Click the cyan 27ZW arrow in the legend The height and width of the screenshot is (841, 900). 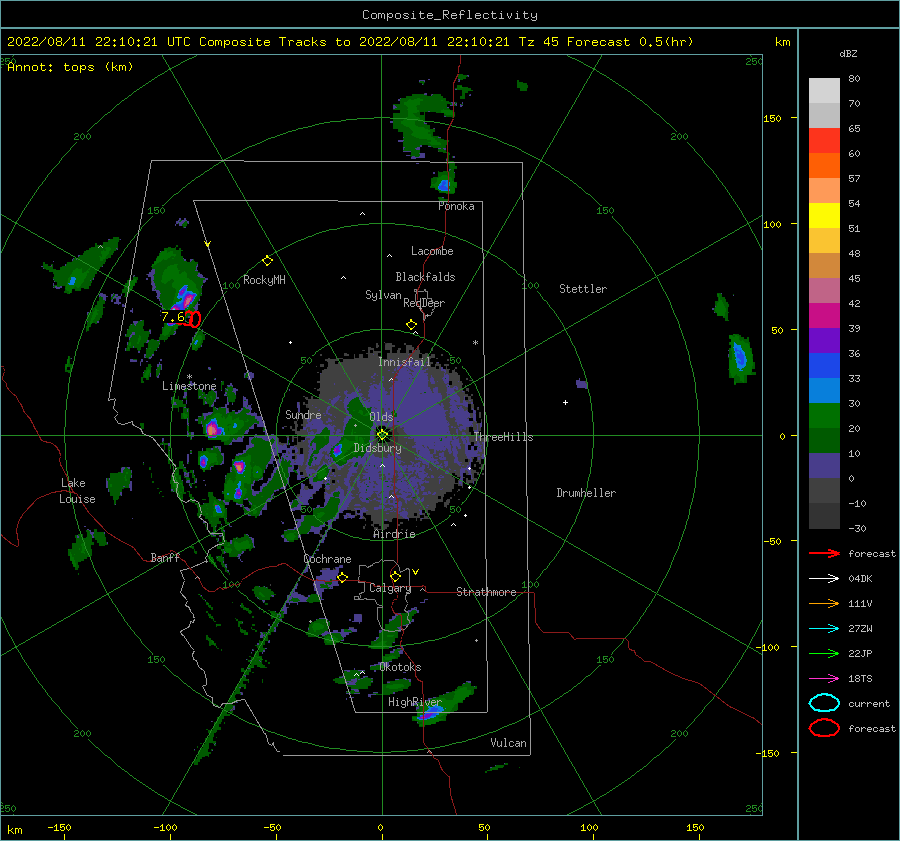[x=824, y=629]
